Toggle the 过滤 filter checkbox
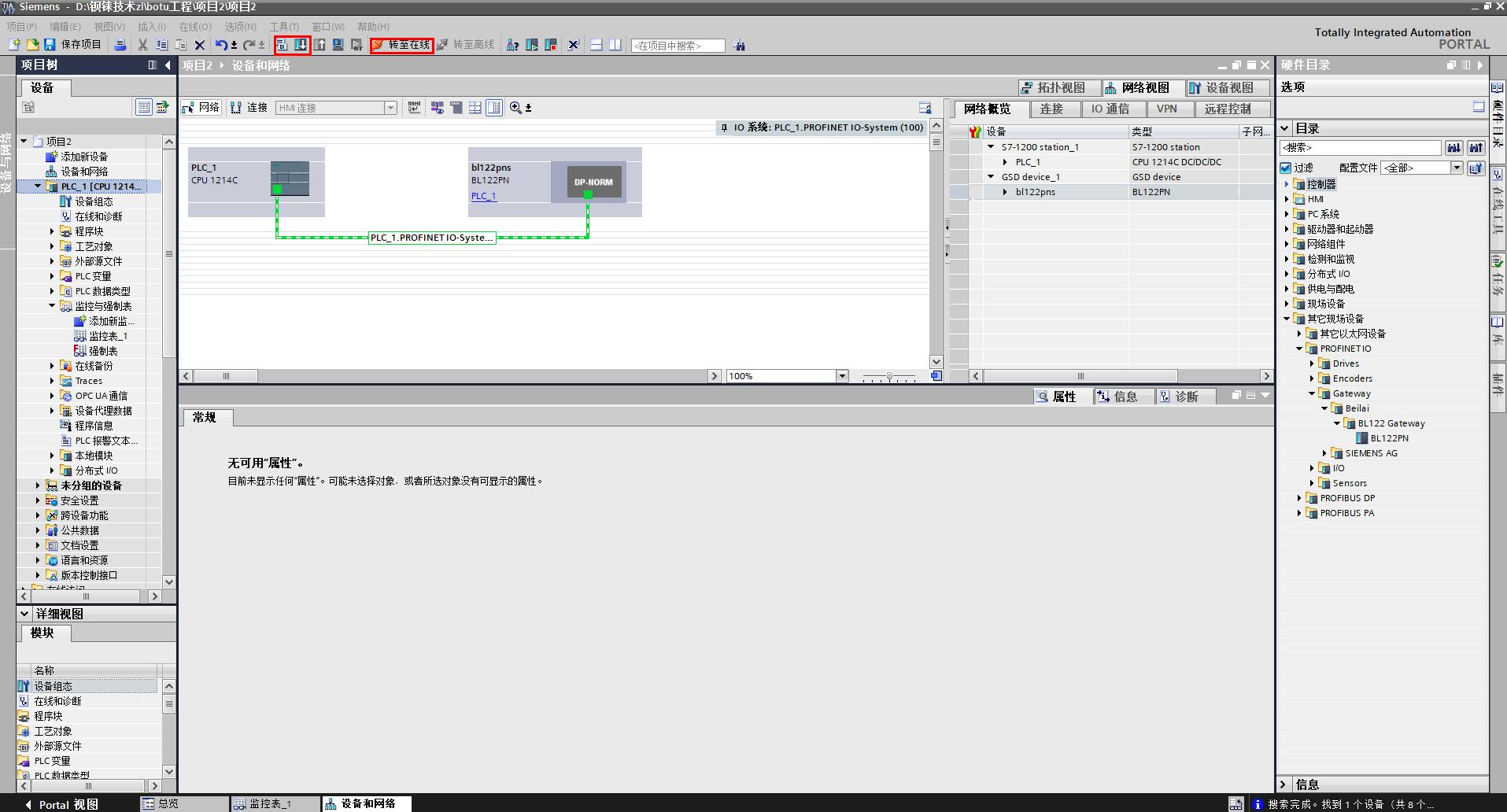The image size is (1507, 812). click(x=1286, y=168)
